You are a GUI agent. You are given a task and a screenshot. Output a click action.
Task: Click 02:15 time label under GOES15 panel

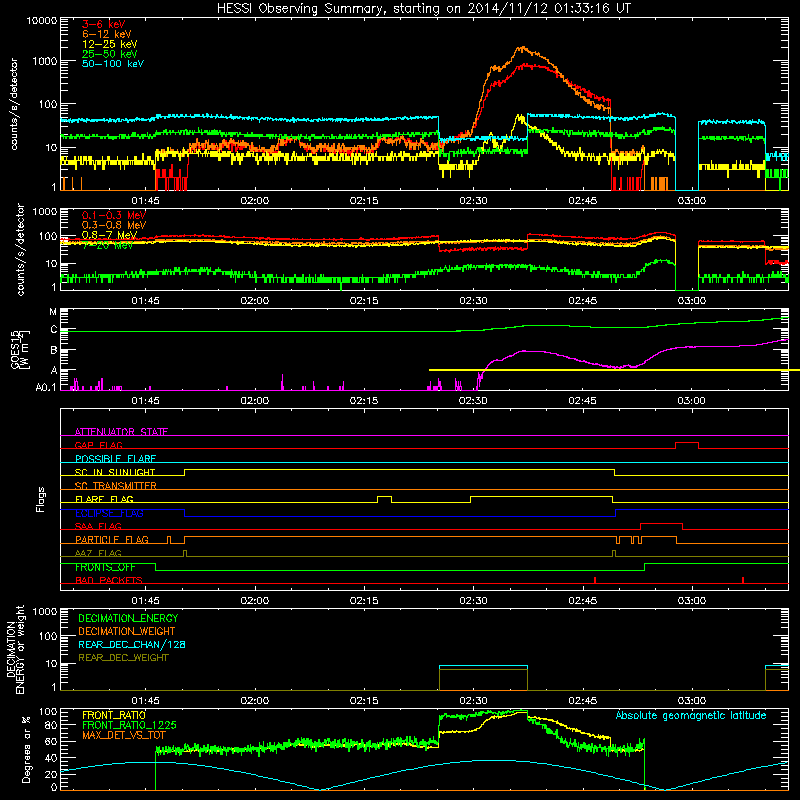(x=364, y=401)
